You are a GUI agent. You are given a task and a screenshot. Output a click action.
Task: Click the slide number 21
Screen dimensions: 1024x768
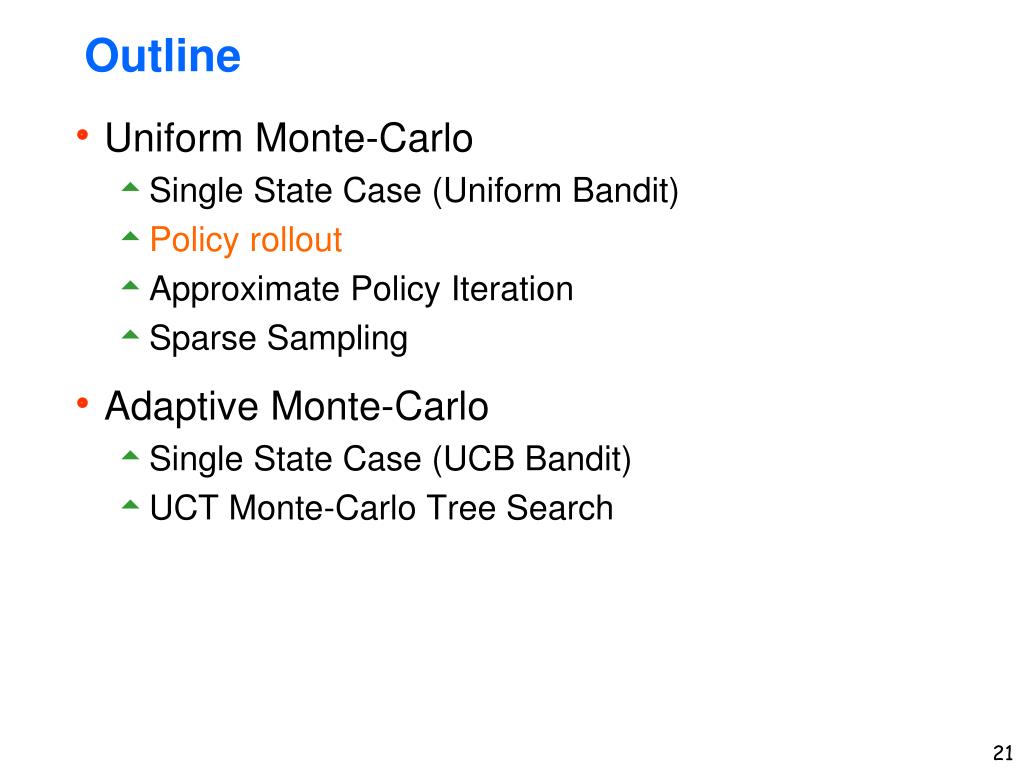coord(1002,752)
